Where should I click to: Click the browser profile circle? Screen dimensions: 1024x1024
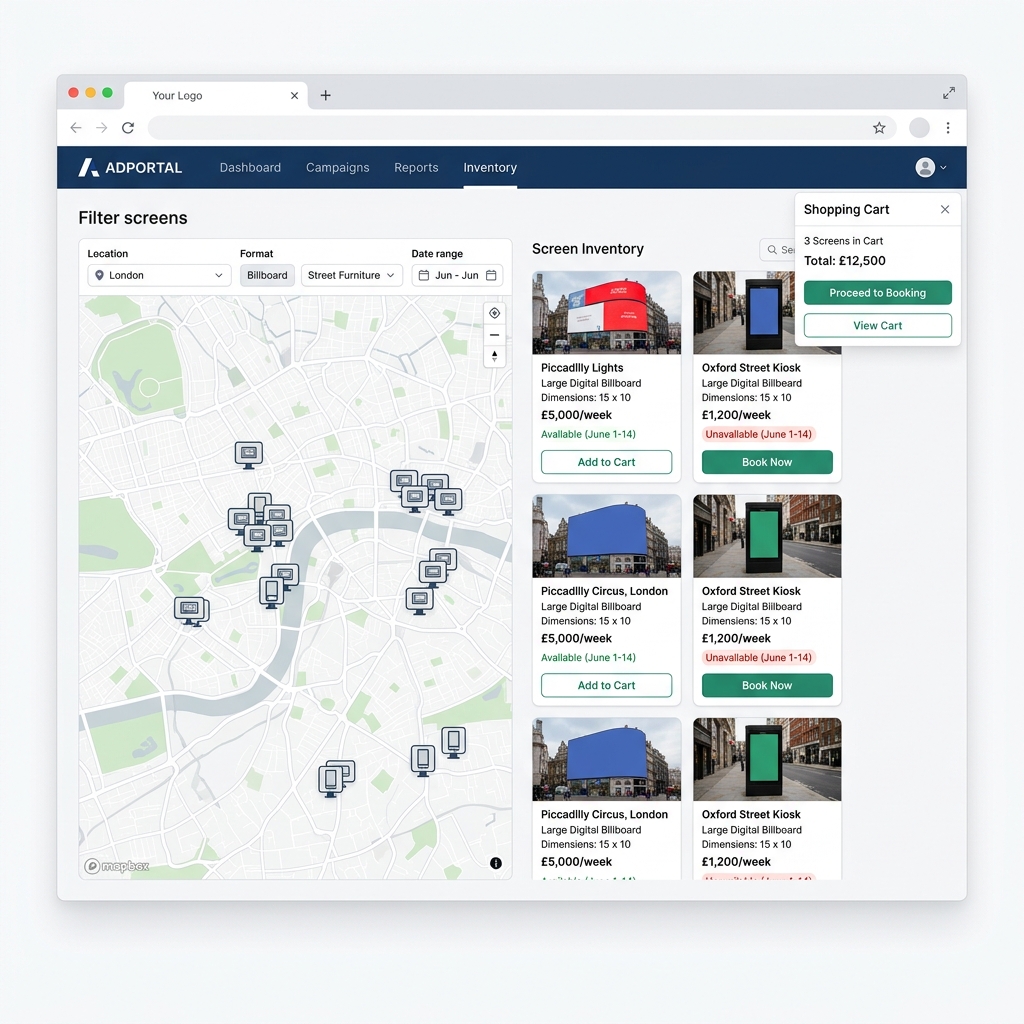919,128
